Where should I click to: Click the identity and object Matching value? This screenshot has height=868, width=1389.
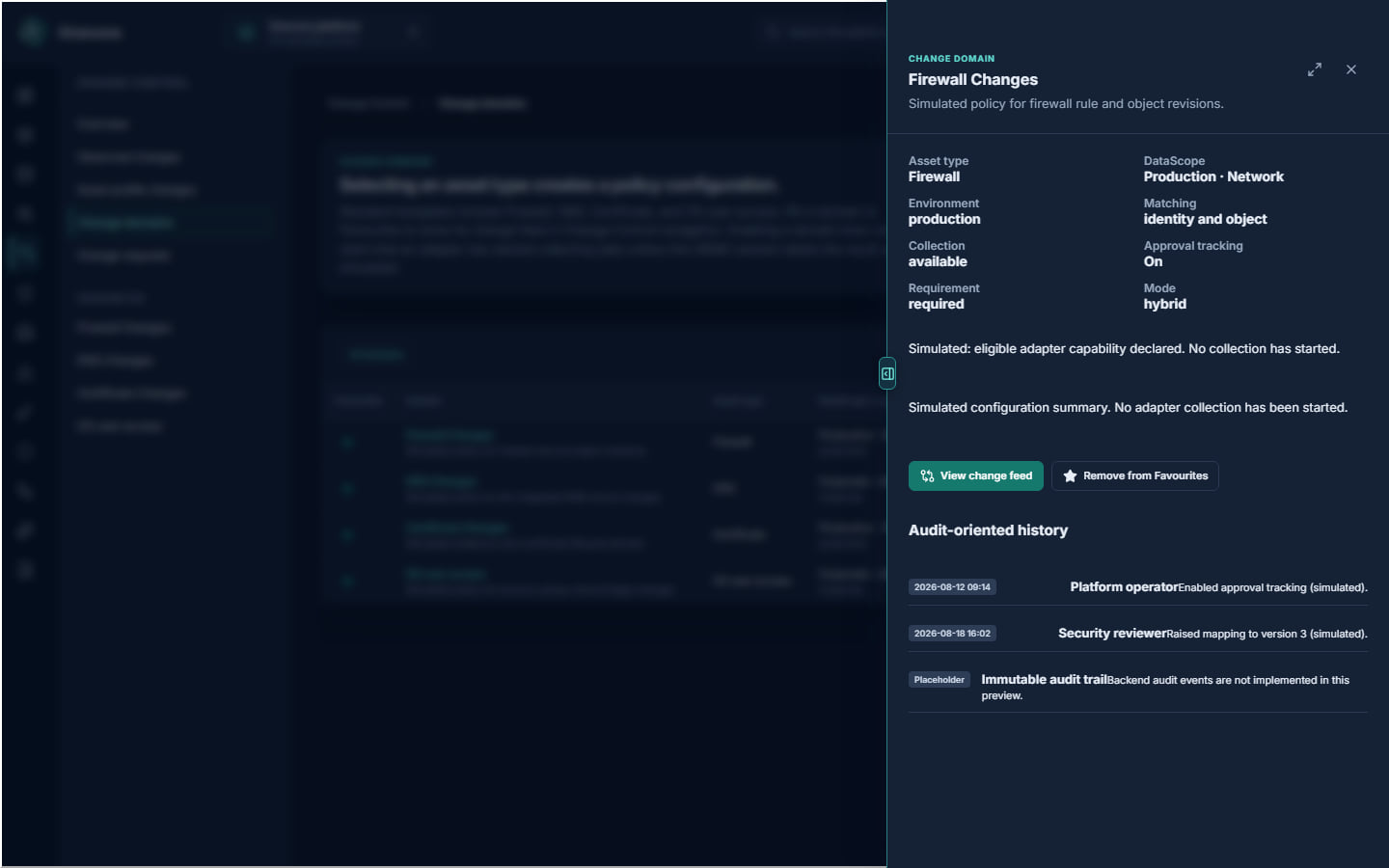(1205, 219)
